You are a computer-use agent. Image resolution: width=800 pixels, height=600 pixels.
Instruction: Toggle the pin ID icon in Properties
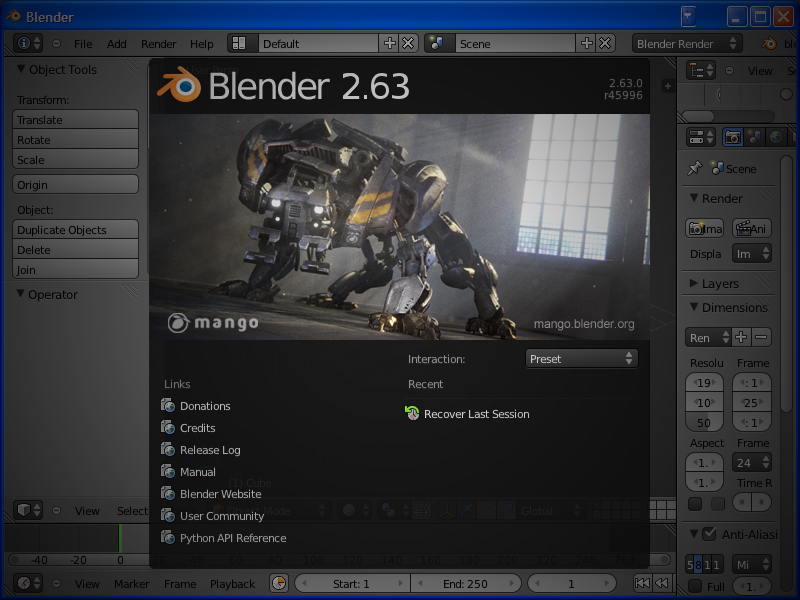point(695,168)
